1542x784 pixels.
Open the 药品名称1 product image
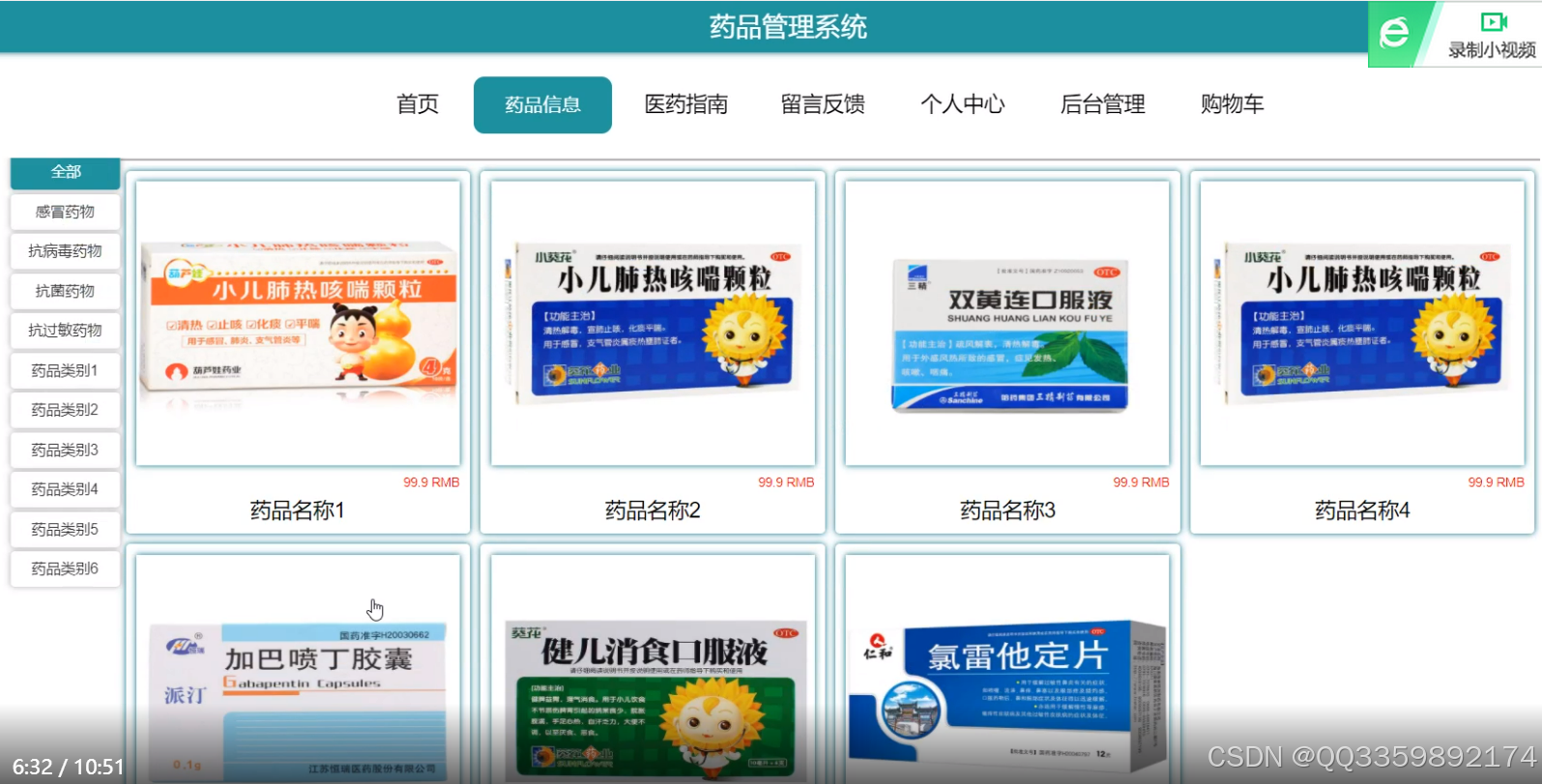point(298,323)
